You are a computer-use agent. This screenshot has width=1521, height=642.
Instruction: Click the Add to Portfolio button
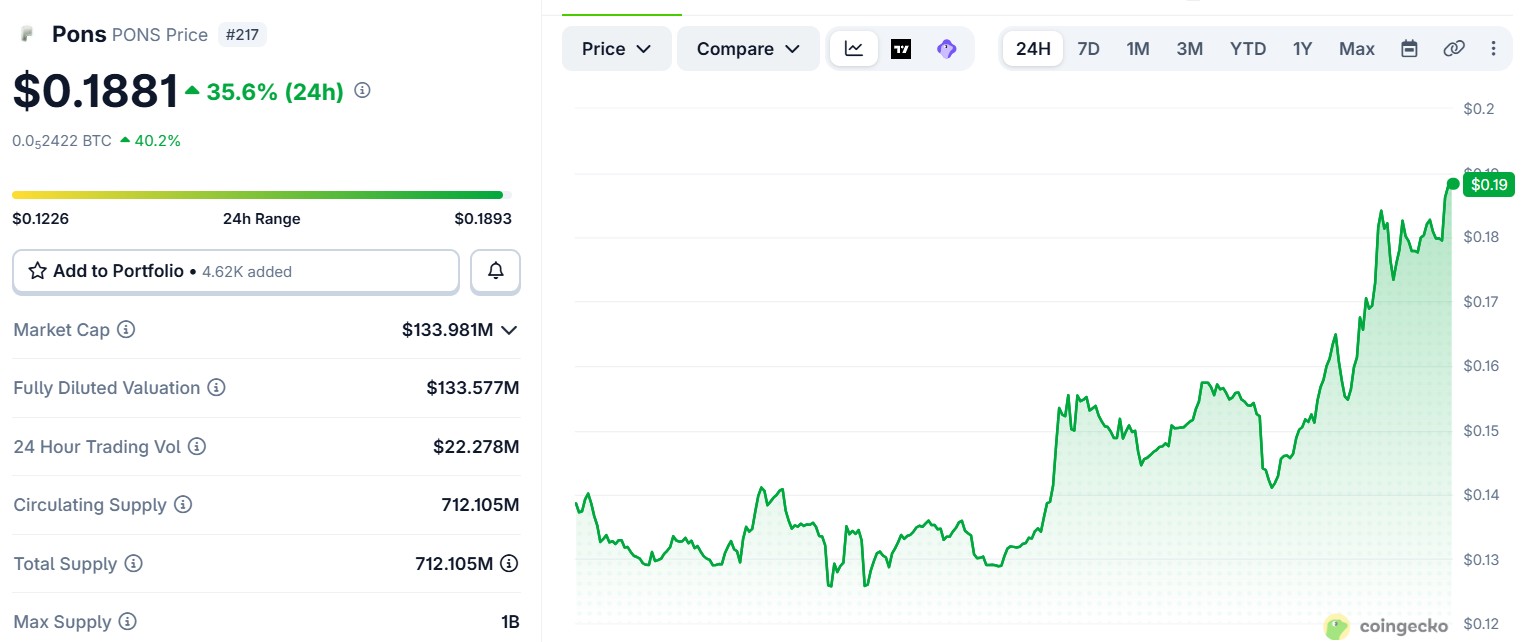click(x=236, y=271)
